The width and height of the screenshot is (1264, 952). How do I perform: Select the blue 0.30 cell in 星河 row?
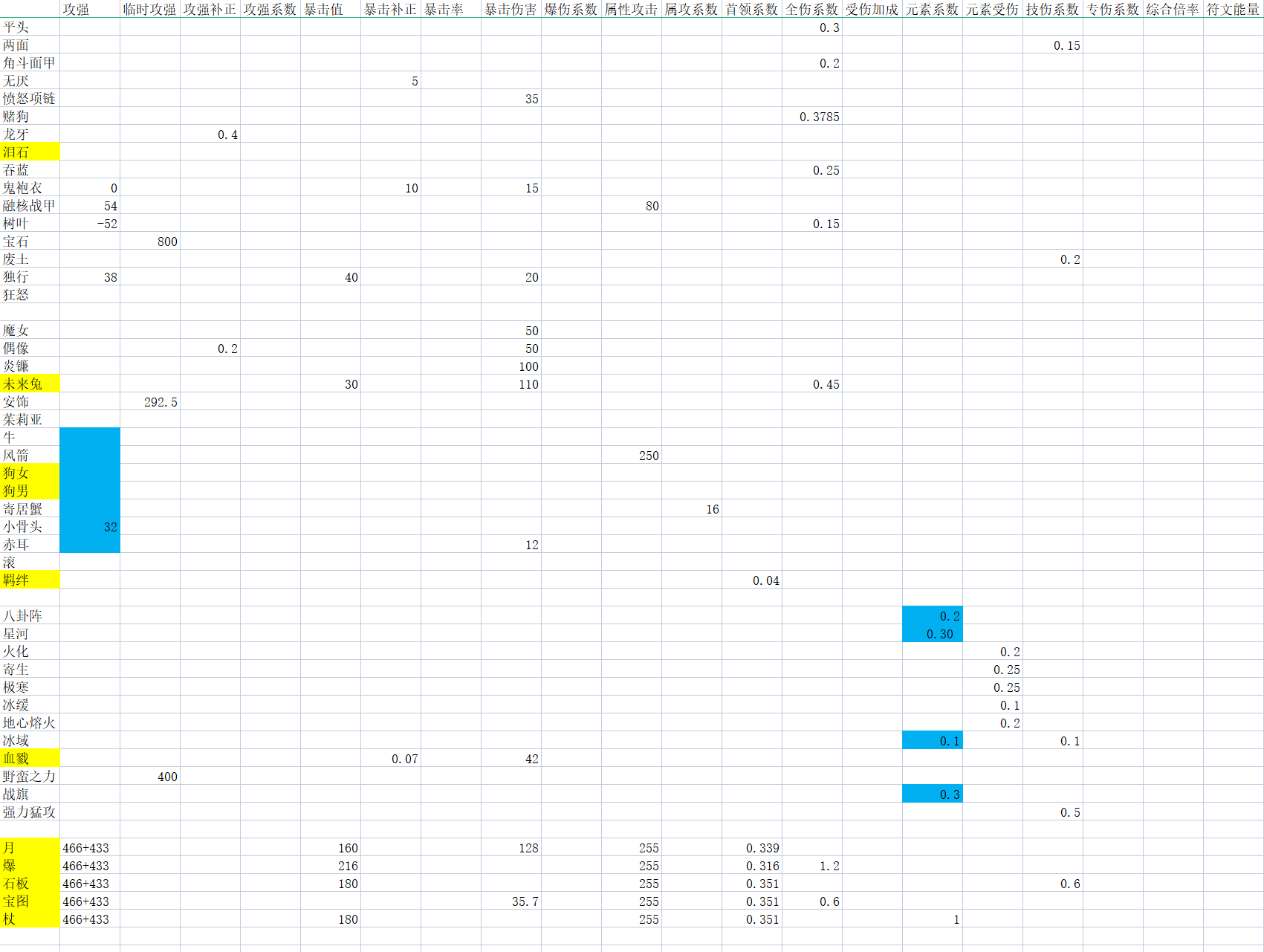933,633
